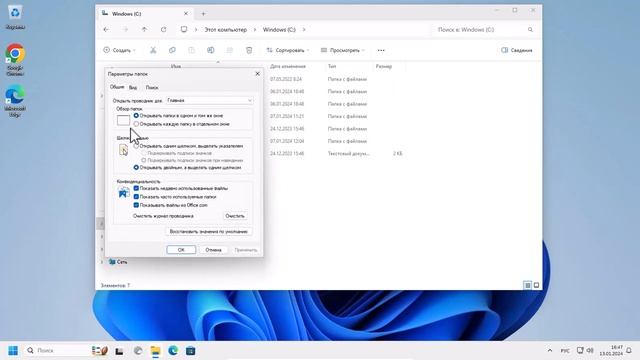This screenshot has width=640, height=360.
Task: Show hidden icons in the system tray
Action: pos(550,350)
